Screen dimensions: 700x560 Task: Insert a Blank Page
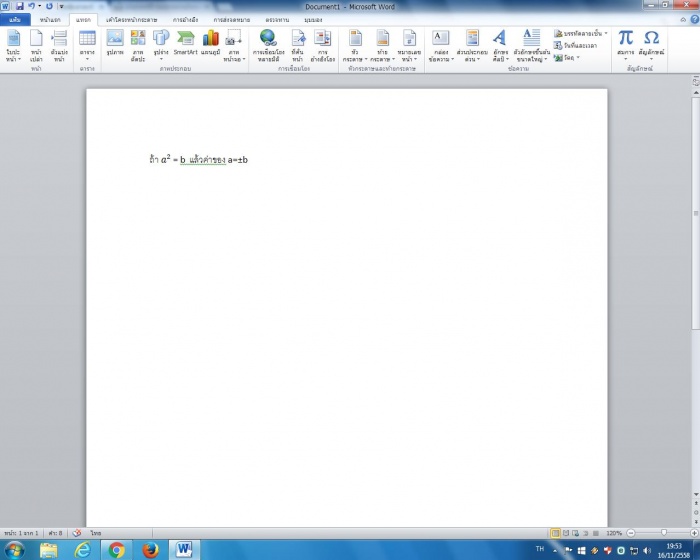coord(36,43)
